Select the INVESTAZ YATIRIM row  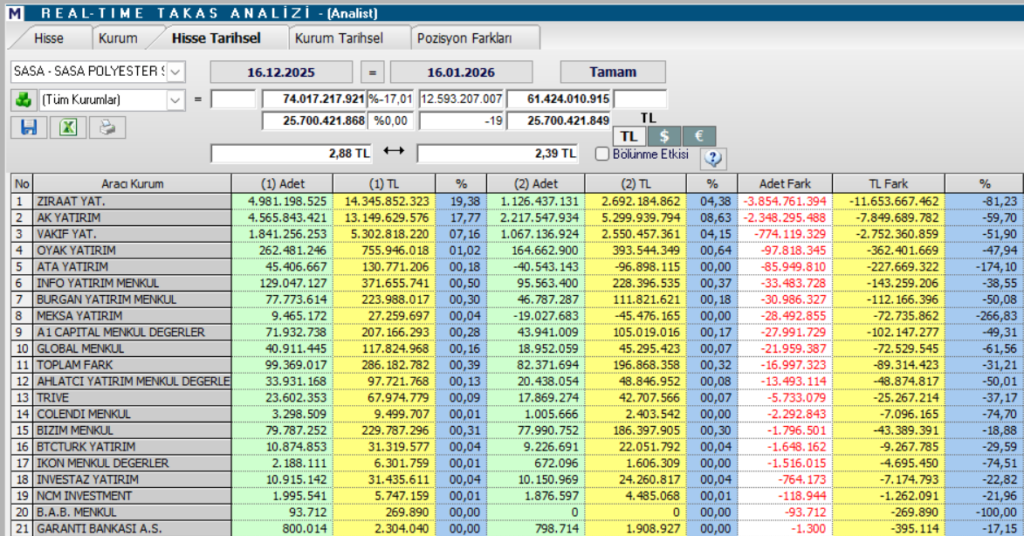tap(516, 479)
